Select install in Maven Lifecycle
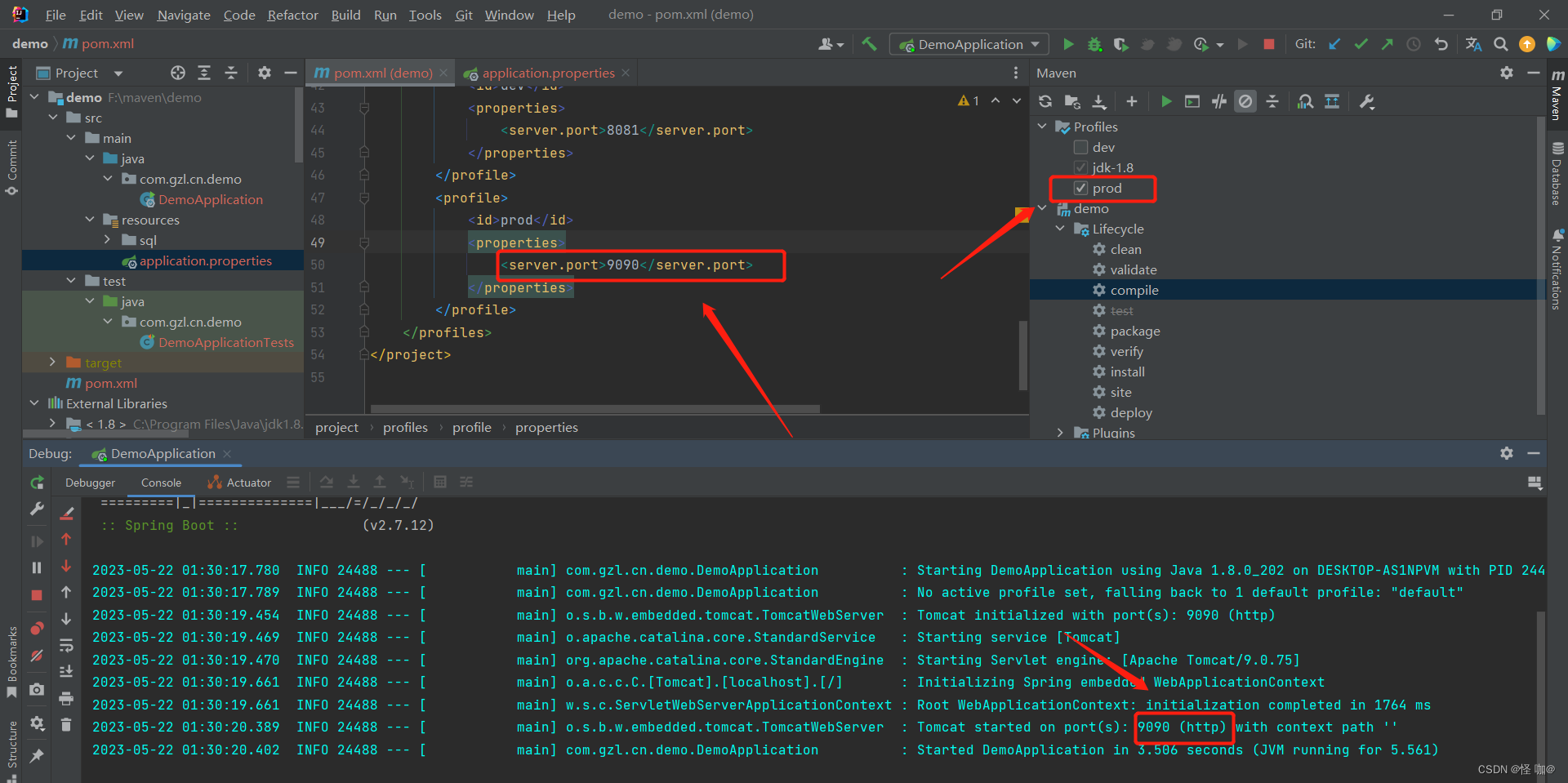Viewport: 1568px width, 783px height. (x=1127, y=371)
